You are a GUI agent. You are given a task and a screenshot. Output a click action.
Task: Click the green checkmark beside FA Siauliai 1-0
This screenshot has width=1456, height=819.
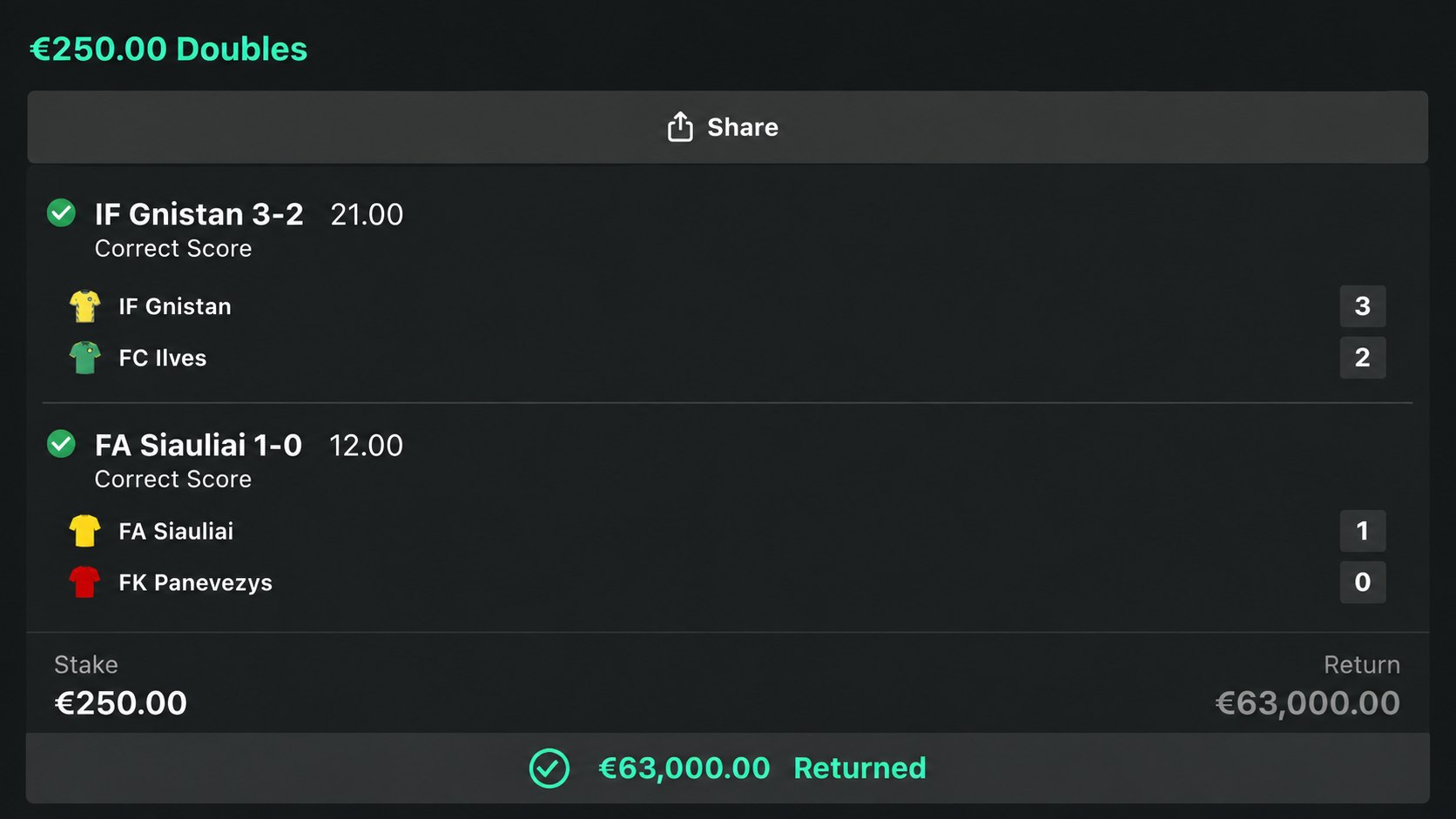tap(61, 444)
